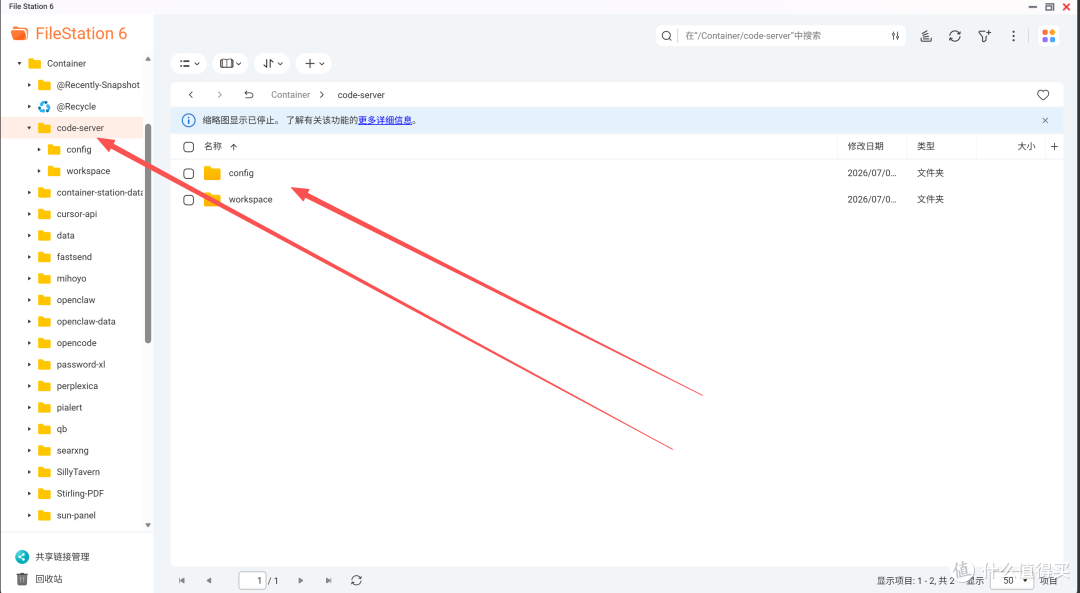Check the workspace folder checkbox
Viewport: 1080px width, 593px height.
(x=189, y=200)
